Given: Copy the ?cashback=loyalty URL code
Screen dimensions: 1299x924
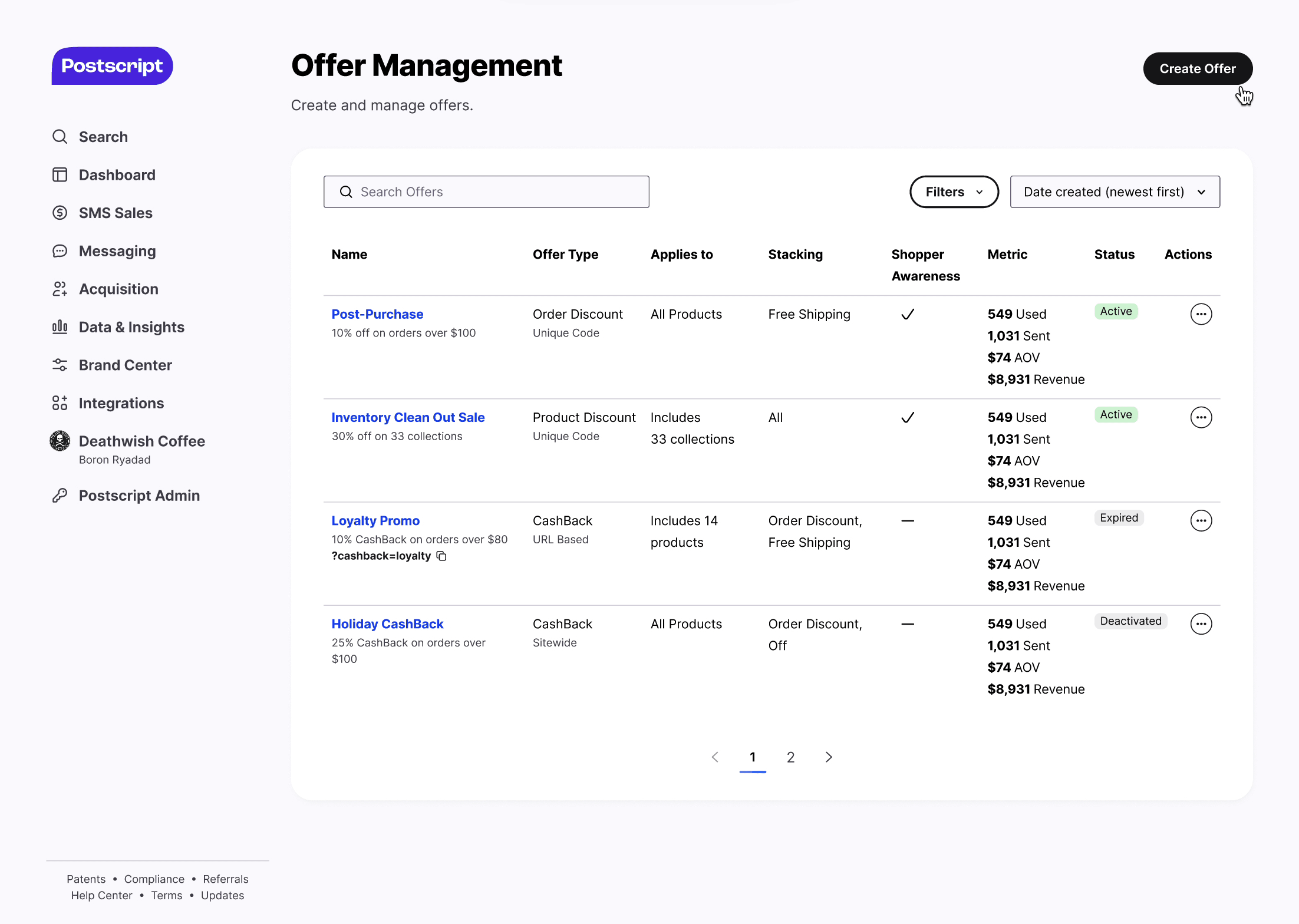Looking at the screenshot, I should click(441, 556).
